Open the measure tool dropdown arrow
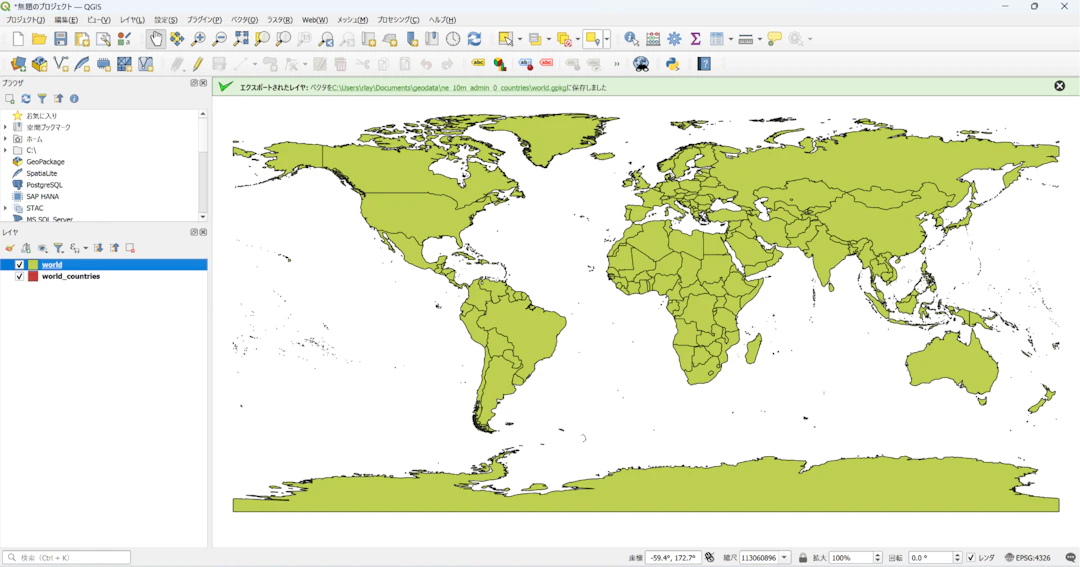Screen dimensions: 1080x567 tap(760, 39)
